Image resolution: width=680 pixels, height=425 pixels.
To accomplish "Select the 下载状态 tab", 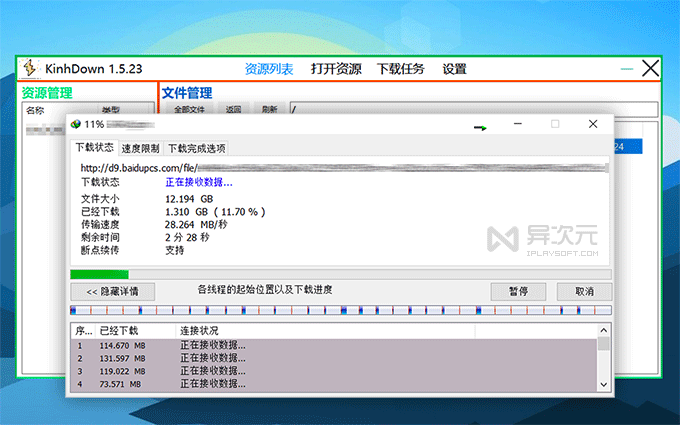I will click(x=95, y=147).
